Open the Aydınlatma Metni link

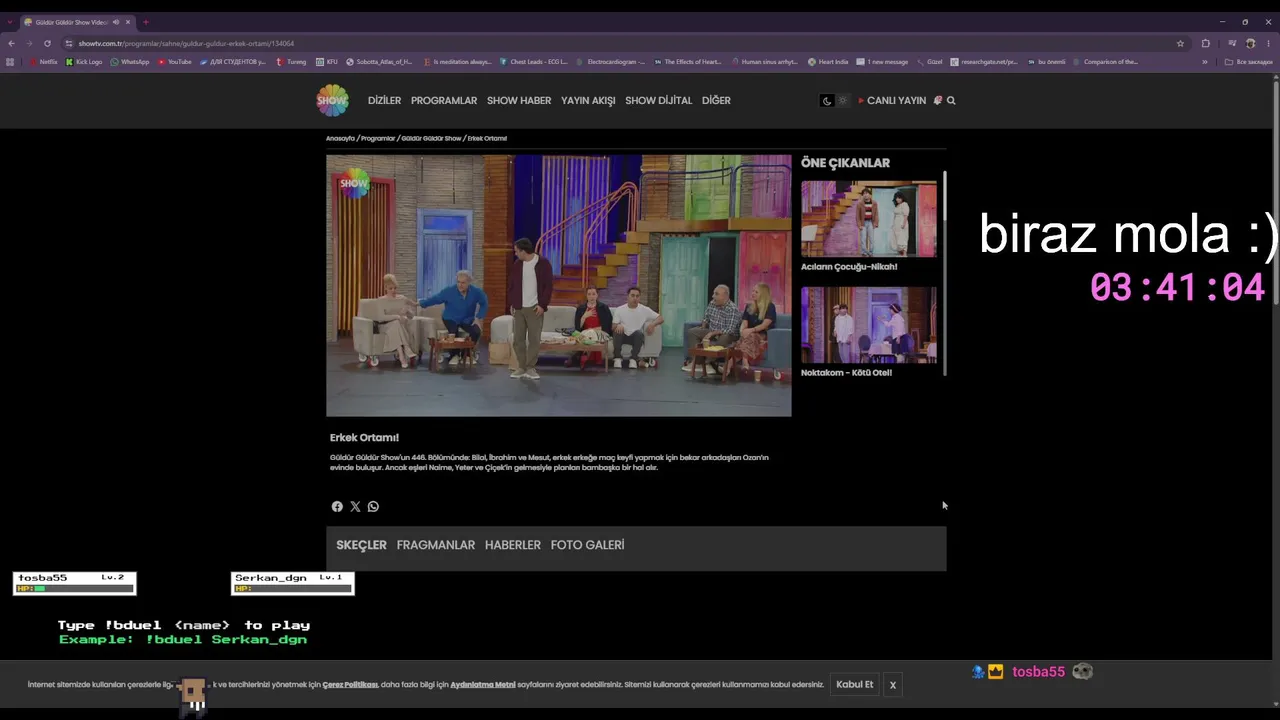[x=483, y=685]
